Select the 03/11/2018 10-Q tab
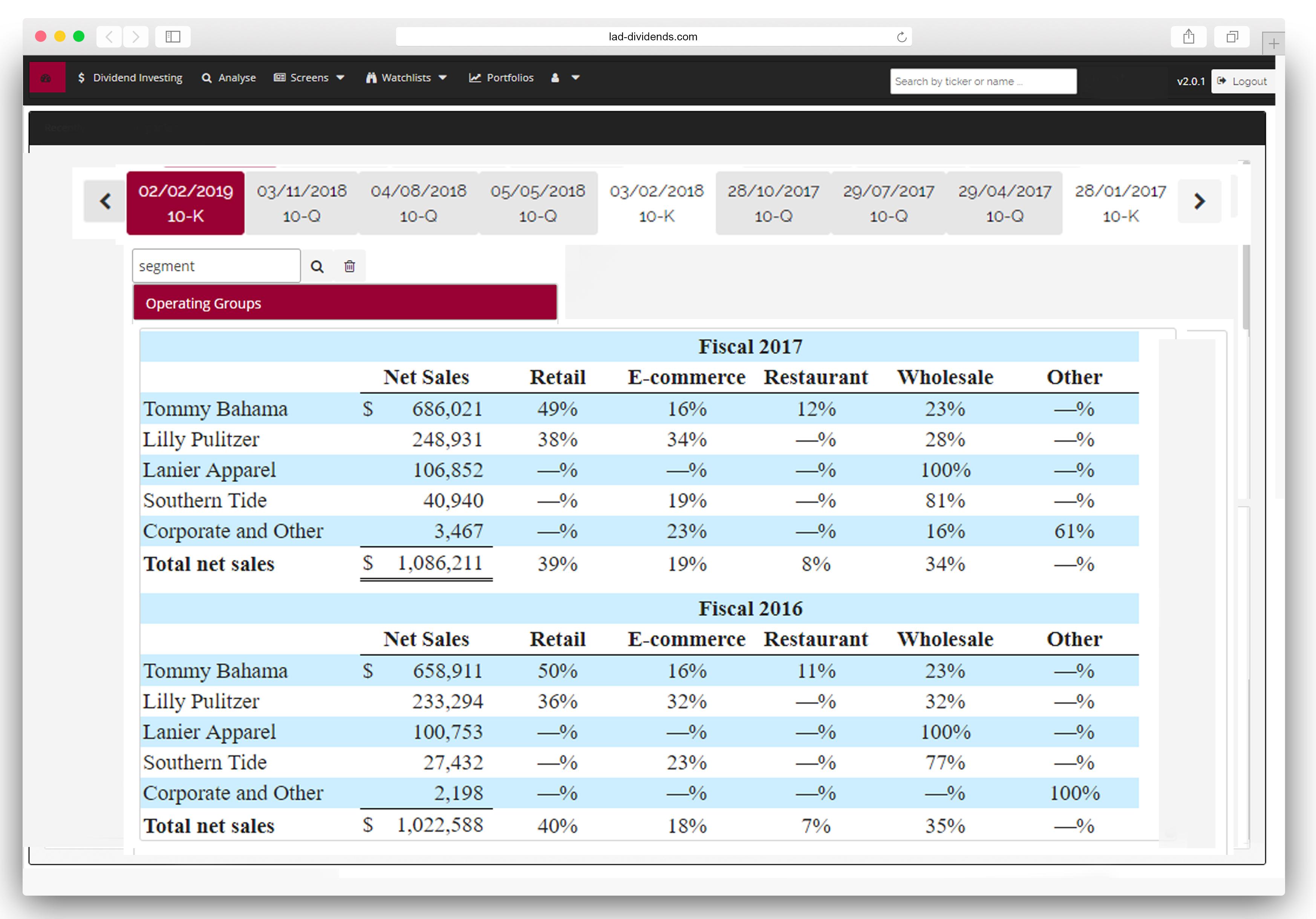 pyautogui.click(x=301, y=204)
